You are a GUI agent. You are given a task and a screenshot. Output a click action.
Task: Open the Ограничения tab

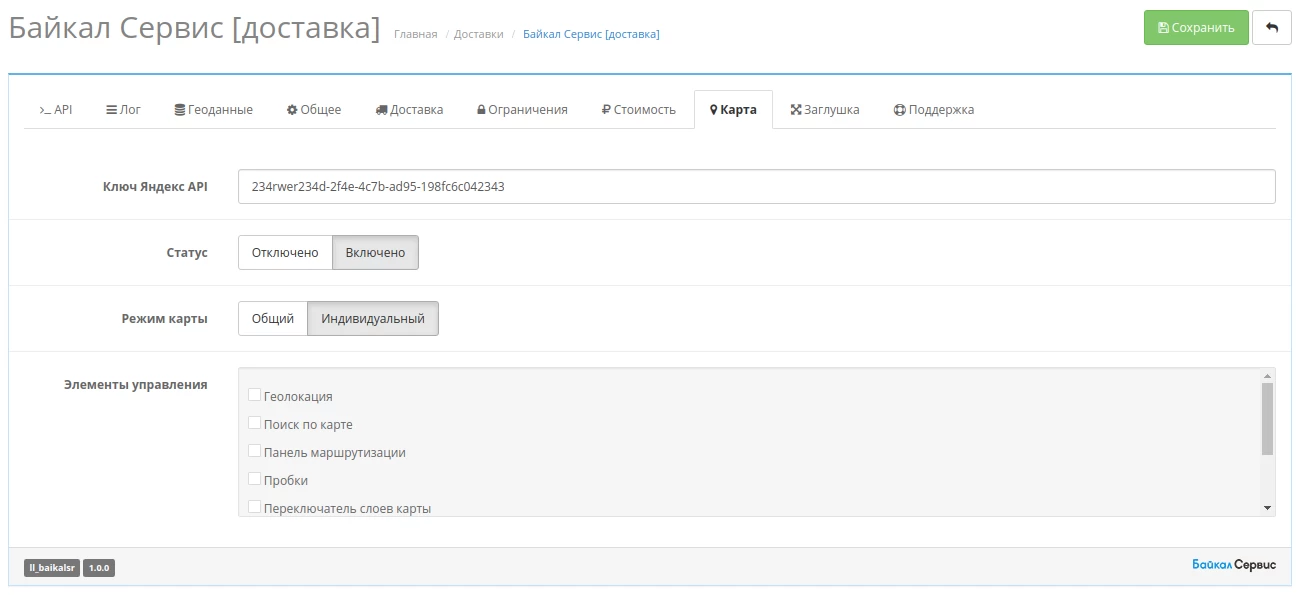coord(522,110)
